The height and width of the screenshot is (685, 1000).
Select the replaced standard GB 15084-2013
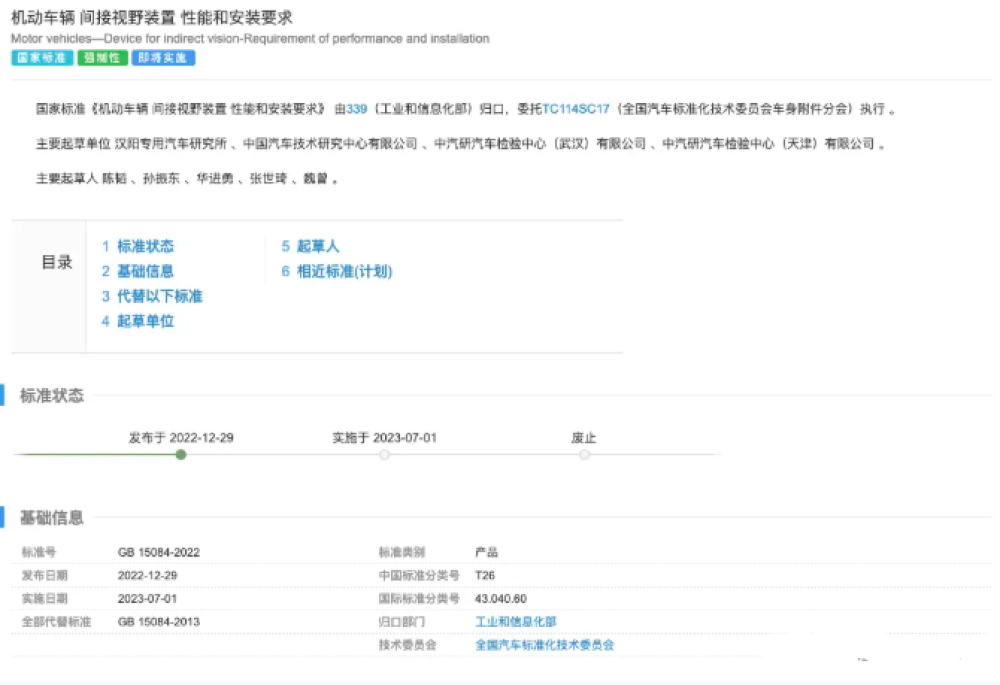tap(159, 622)
